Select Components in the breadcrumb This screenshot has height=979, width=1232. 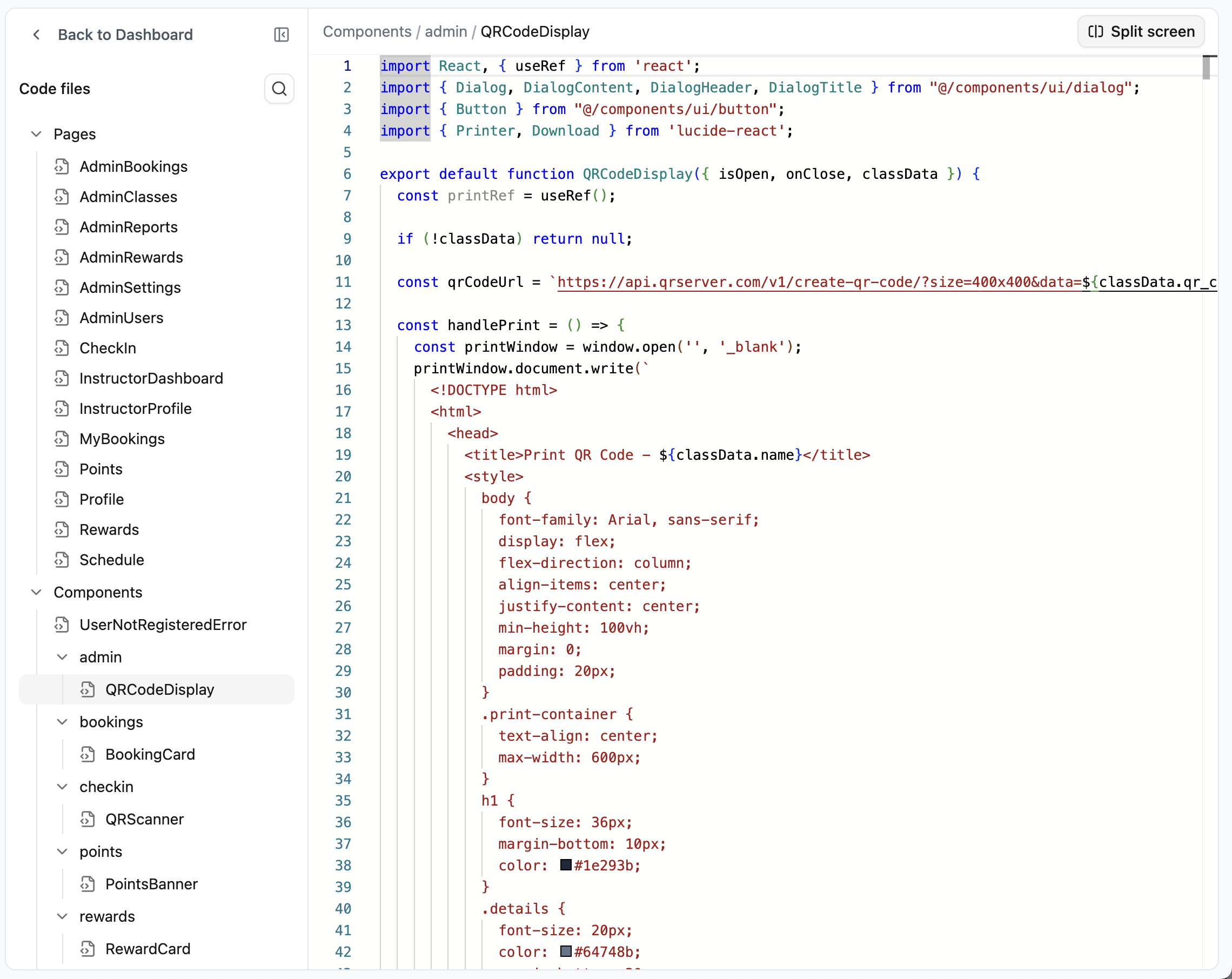[x=367, y=32]
